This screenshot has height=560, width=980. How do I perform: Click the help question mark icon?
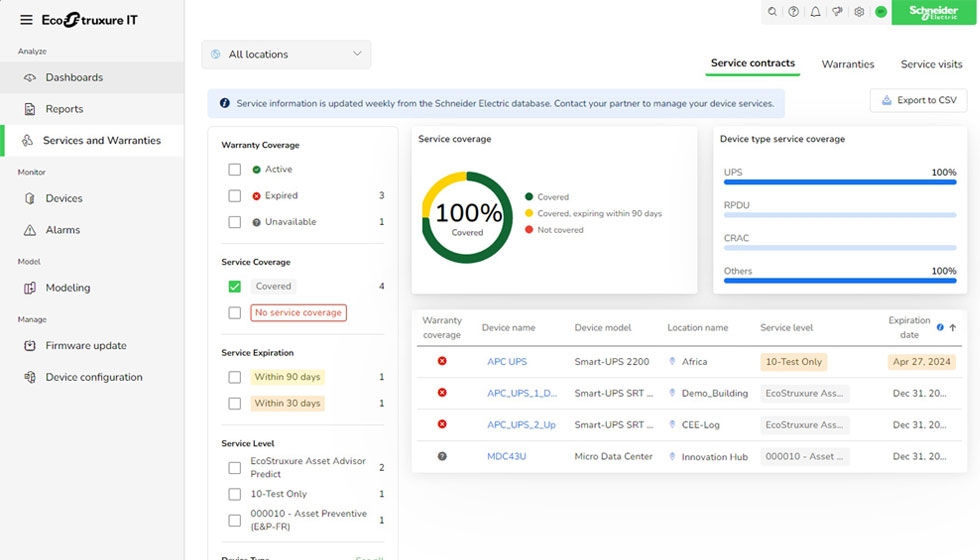[794, 12]
